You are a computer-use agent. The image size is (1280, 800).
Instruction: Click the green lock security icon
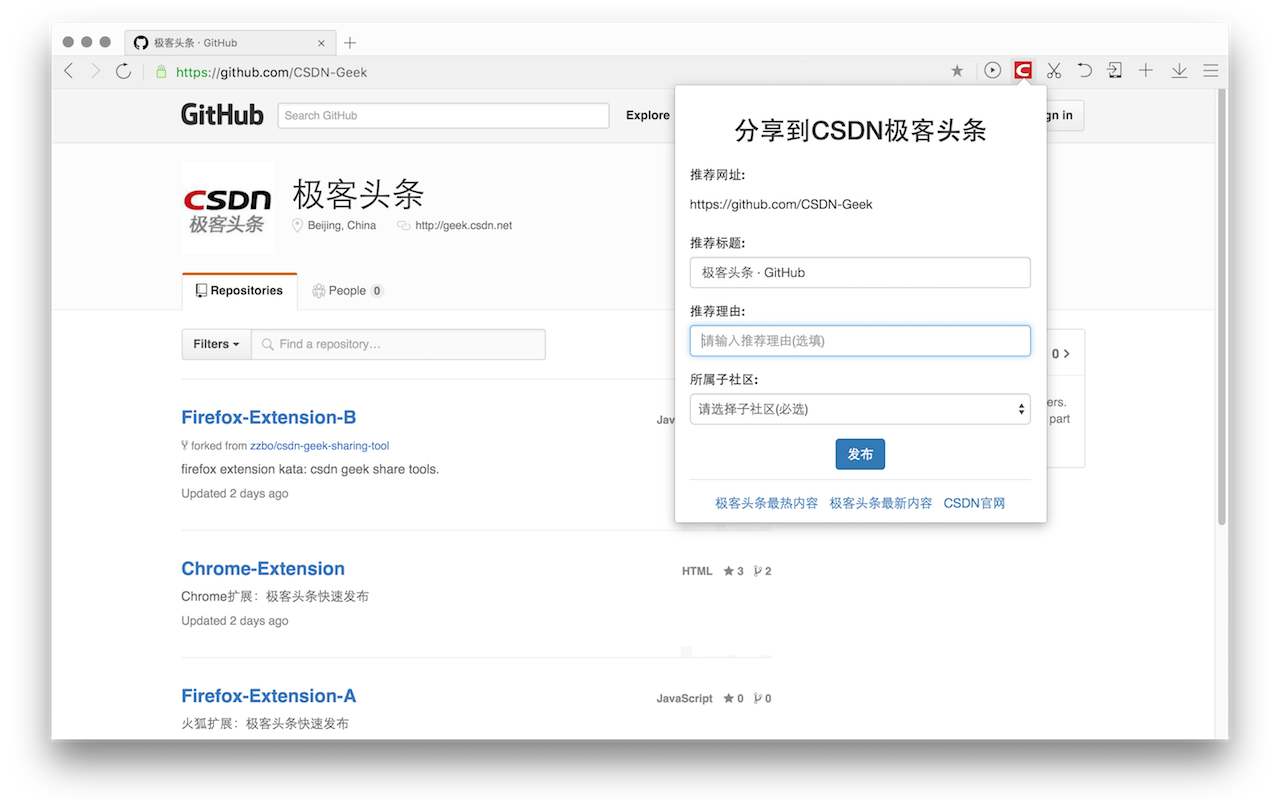point(161,71)
